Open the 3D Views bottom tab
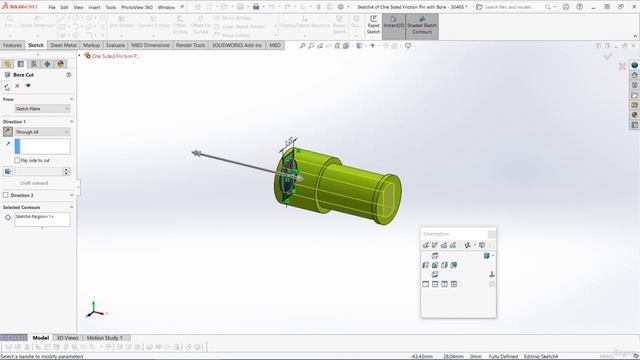The width and height of the screenshot is (640, 360). point(67,338)
